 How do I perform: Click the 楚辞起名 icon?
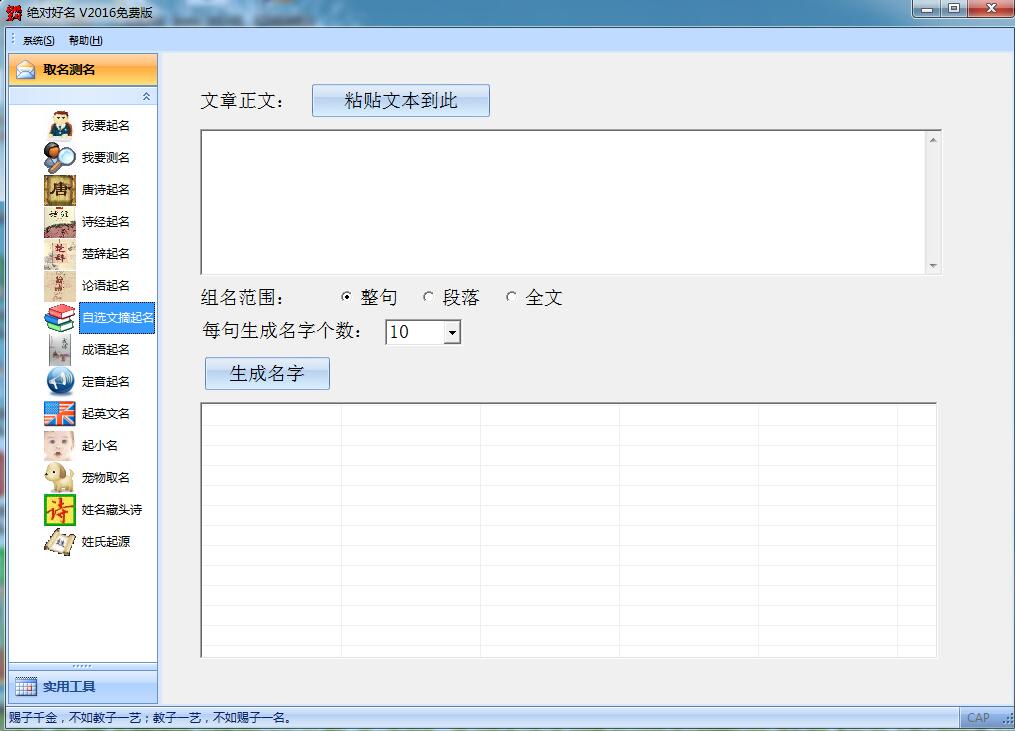[60, 253]
